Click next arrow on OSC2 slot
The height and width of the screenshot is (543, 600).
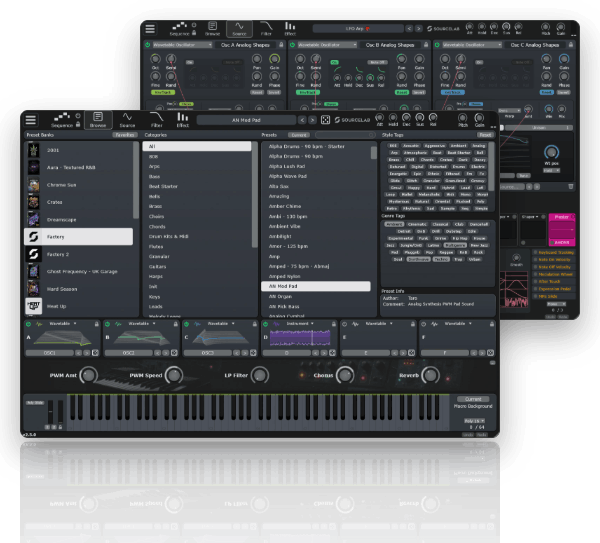[166, 353]
